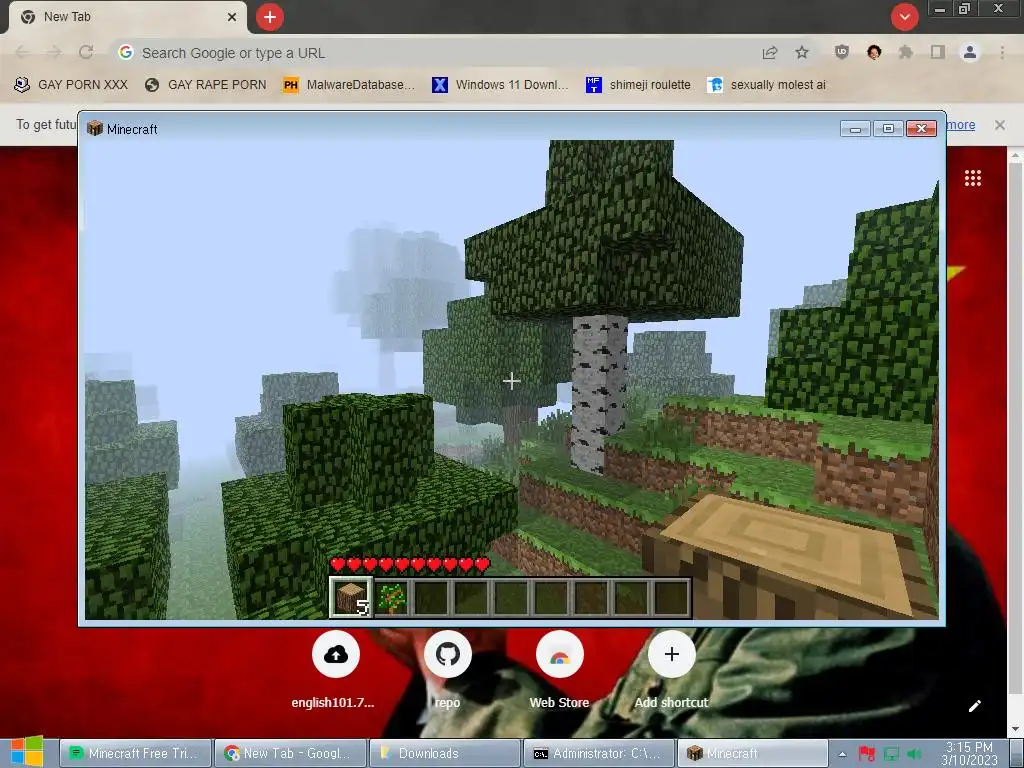Image resolution: width=1024 pixels, height=768 pixels.
Task: Open the extensions puzzle piece menu
Action: pos(906,52)
